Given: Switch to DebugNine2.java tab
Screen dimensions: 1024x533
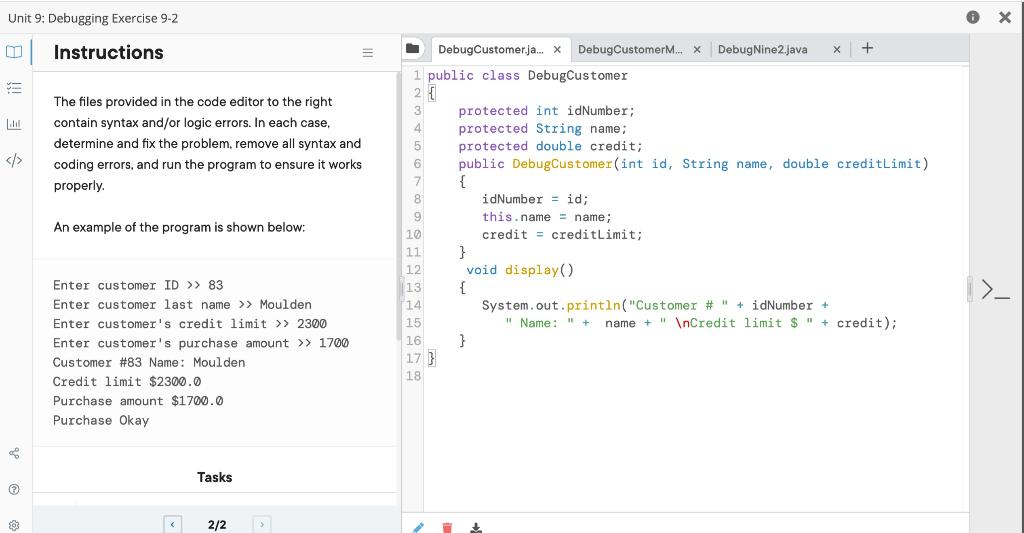Looking at the screenshot, I should tap(762, 50).
